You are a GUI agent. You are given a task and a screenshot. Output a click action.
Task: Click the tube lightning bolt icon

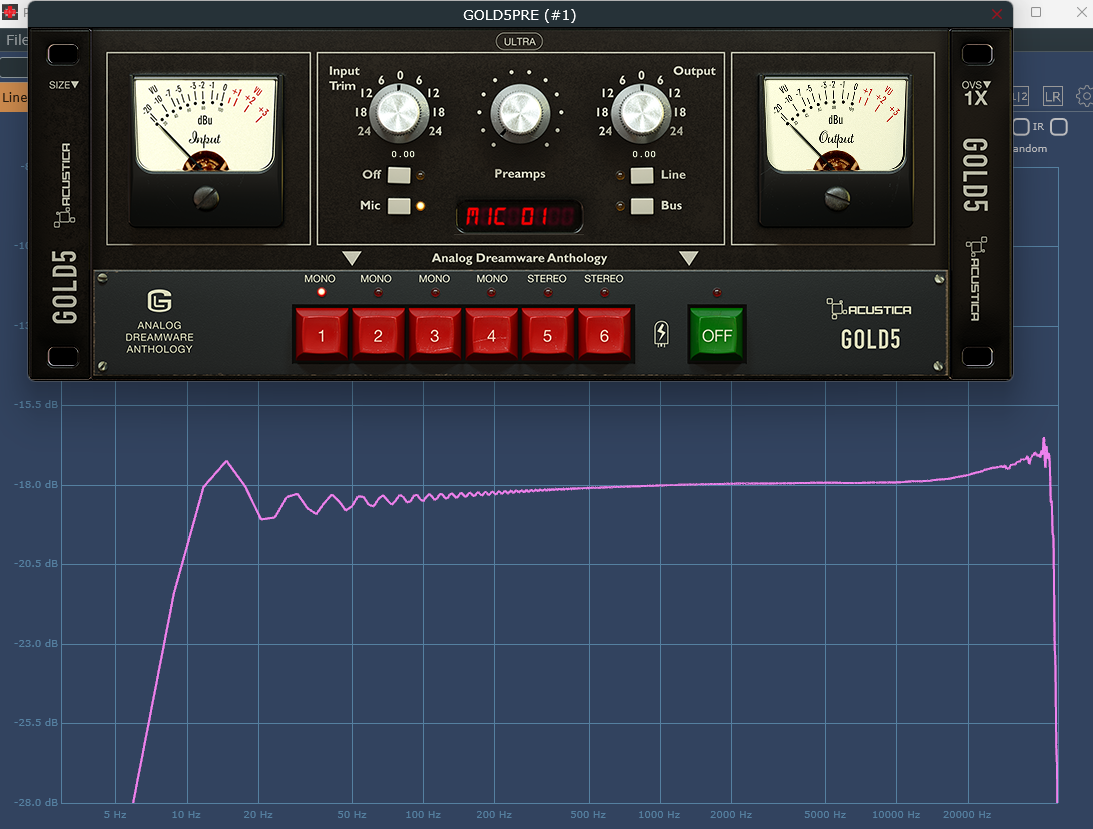click(x=661, y=334)
